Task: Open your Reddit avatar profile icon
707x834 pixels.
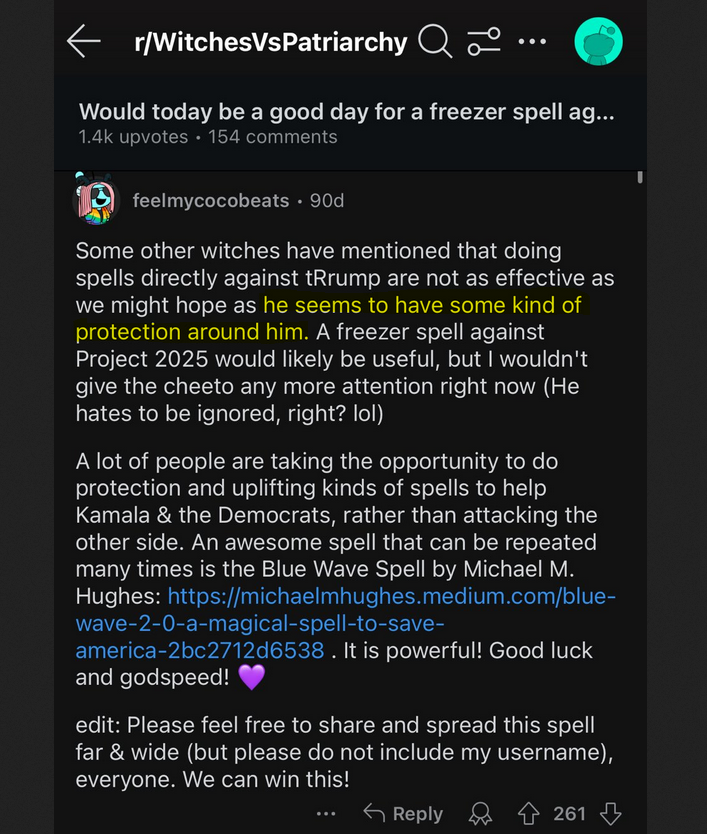Action: 598,41
